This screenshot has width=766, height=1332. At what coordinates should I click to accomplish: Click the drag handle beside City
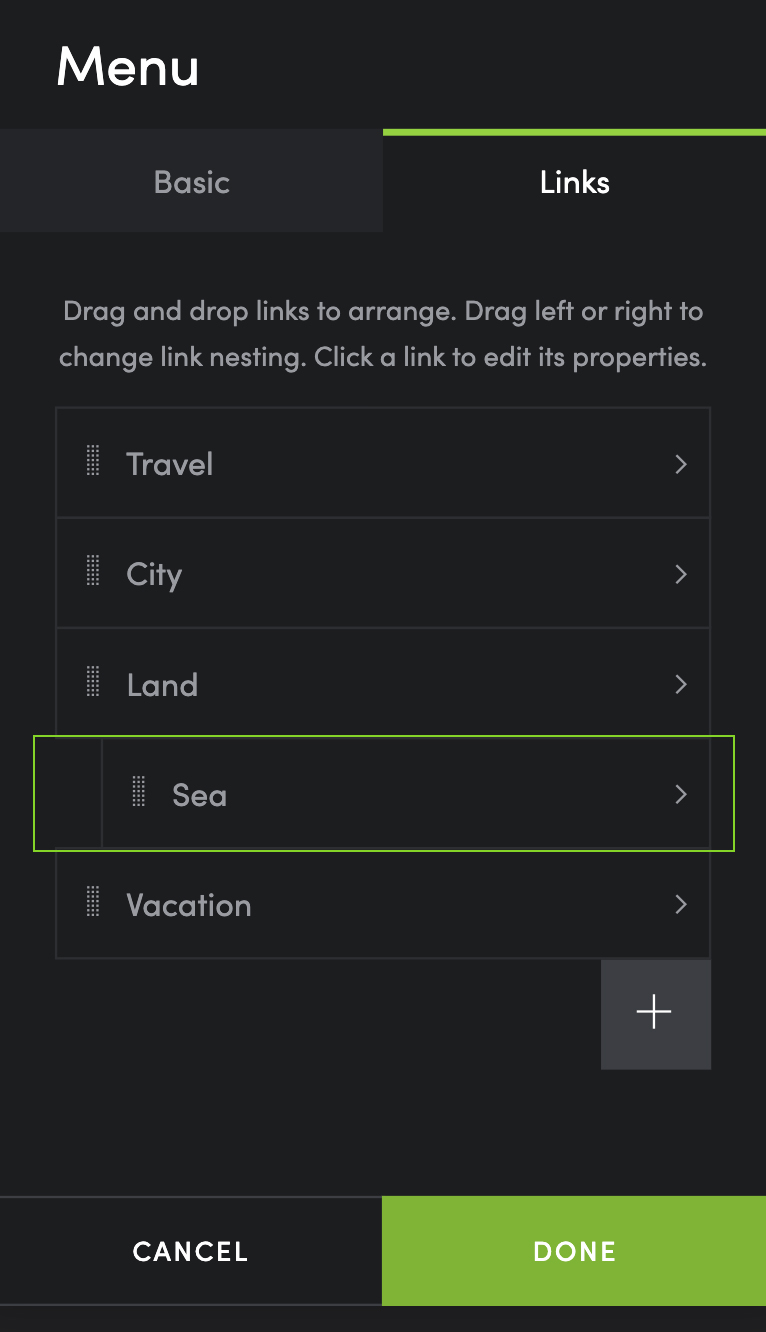[93, 573]
